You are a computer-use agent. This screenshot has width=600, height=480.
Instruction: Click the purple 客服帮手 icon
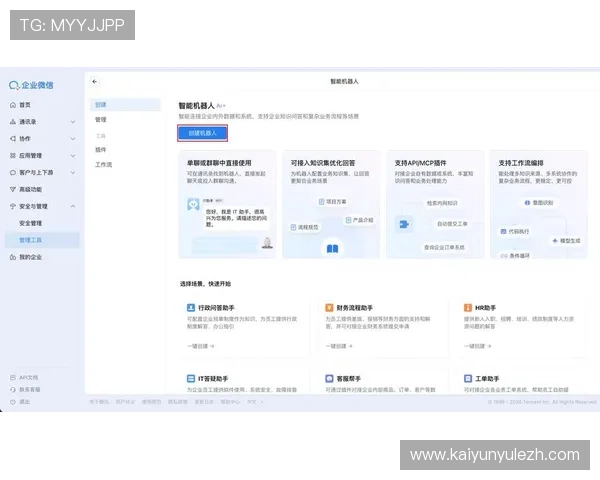tap(329, 379)
